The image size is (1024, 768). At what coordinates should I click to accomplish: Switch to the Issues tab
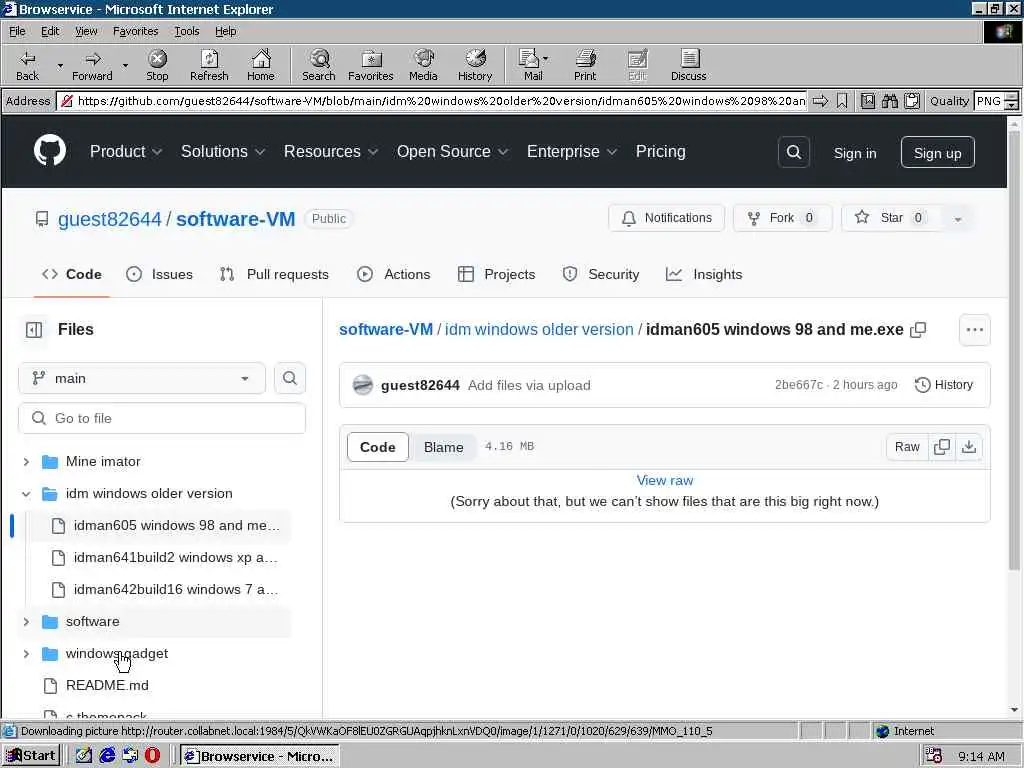[159, 274]
